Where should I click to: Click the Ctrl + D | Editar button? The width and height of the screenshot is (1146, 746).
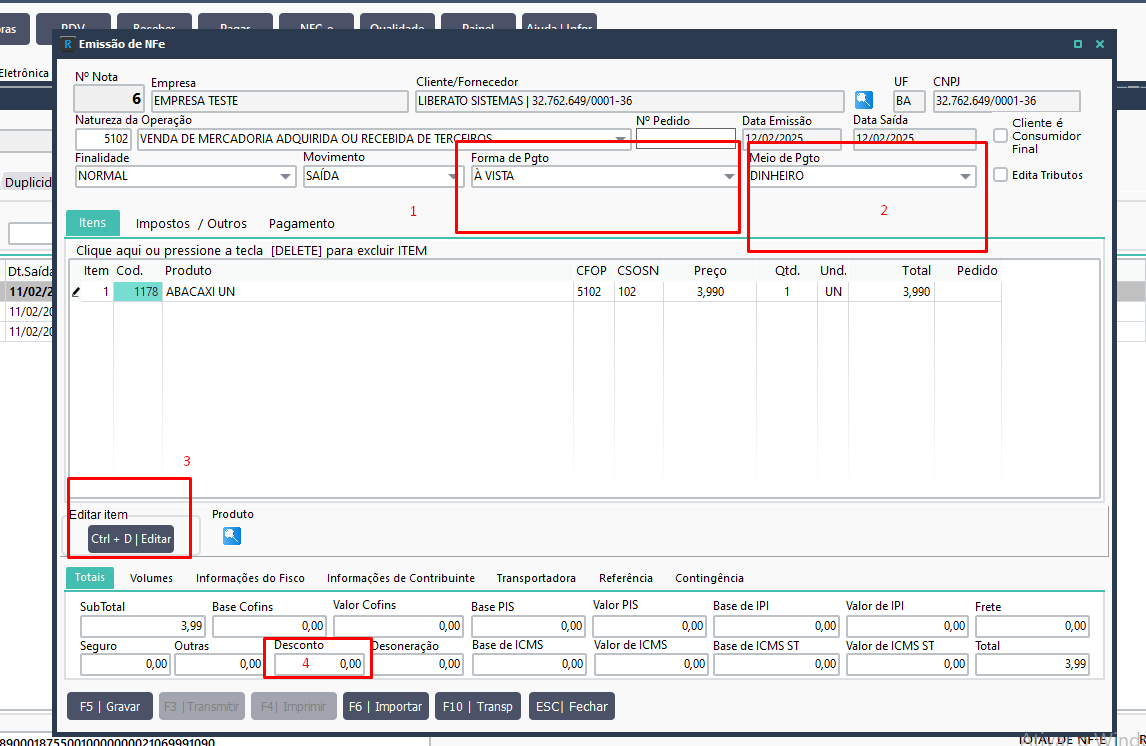click(131, 539)
